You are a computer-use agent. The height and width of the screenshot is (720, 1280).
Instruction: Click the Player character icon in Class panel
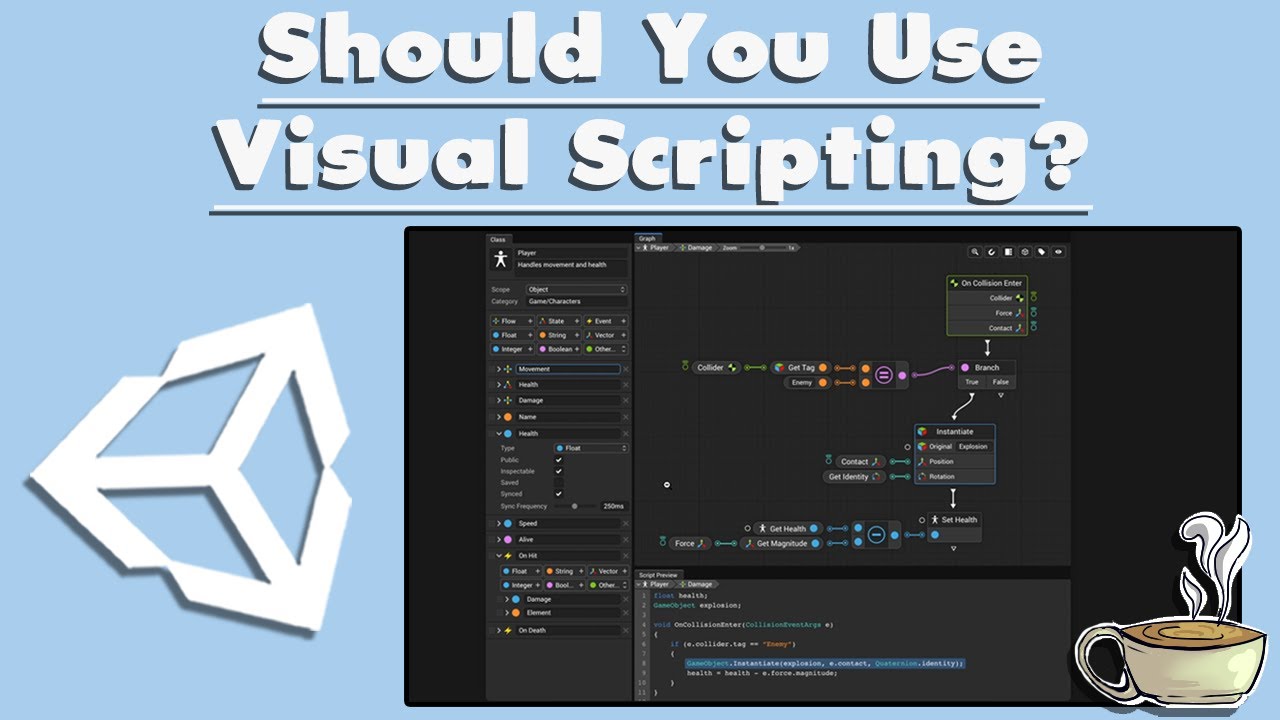tap(501, 260)
